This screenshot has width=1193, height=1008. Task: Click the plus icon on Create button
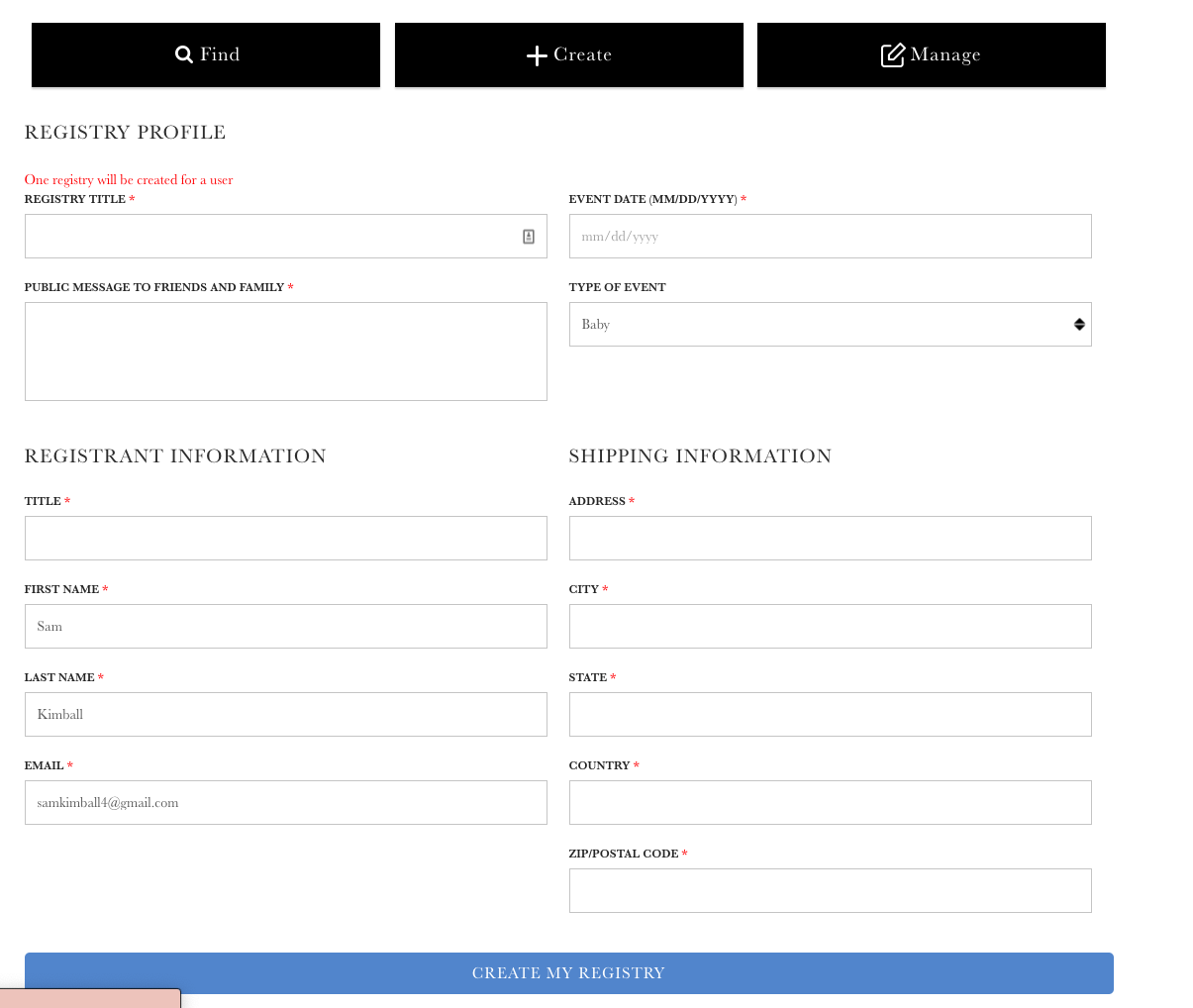(537, 55)
